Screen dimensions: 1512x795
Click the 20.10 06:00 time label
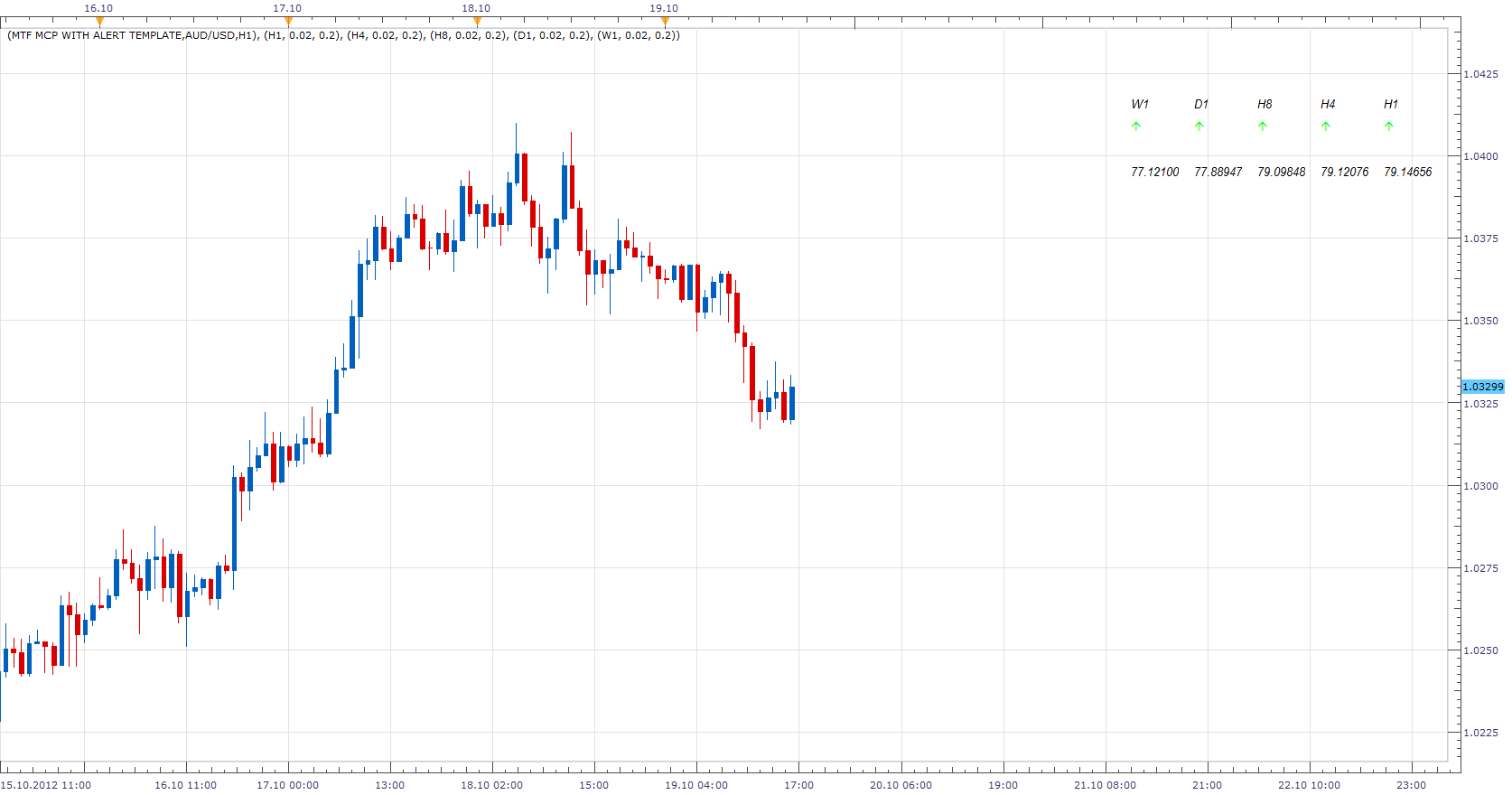point(901,785)
